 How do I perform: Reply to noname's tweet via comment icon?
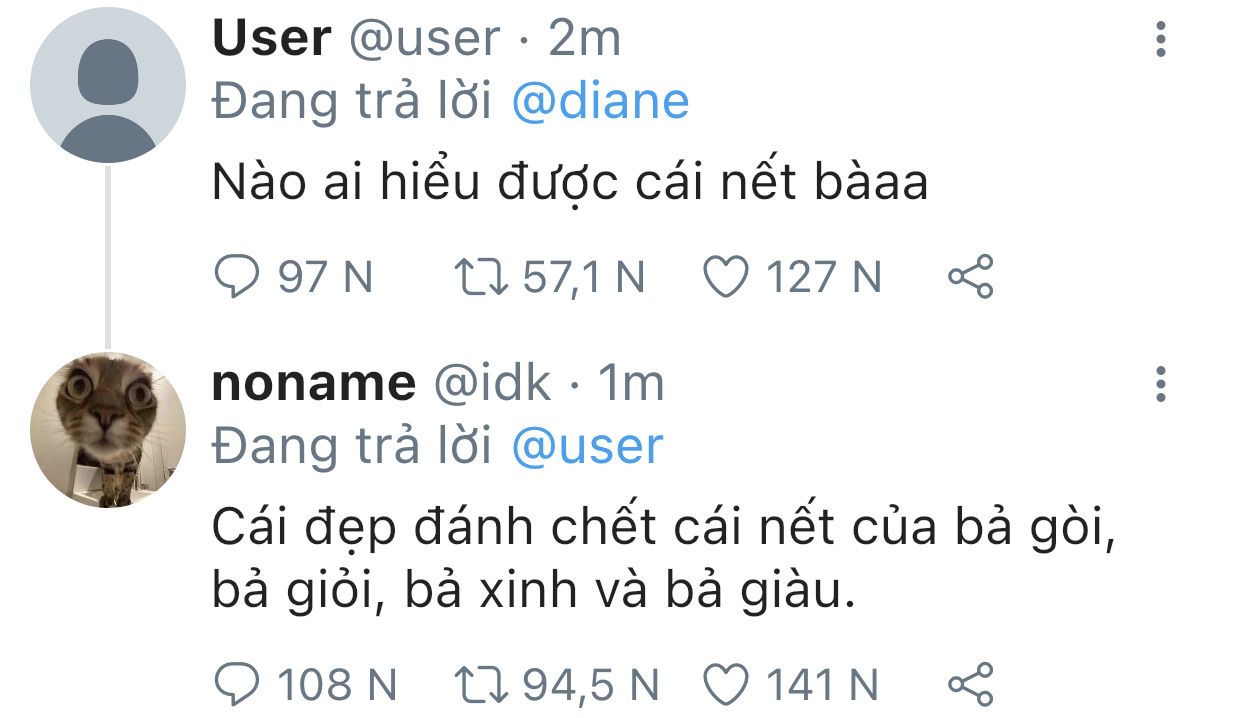(236, 685)
